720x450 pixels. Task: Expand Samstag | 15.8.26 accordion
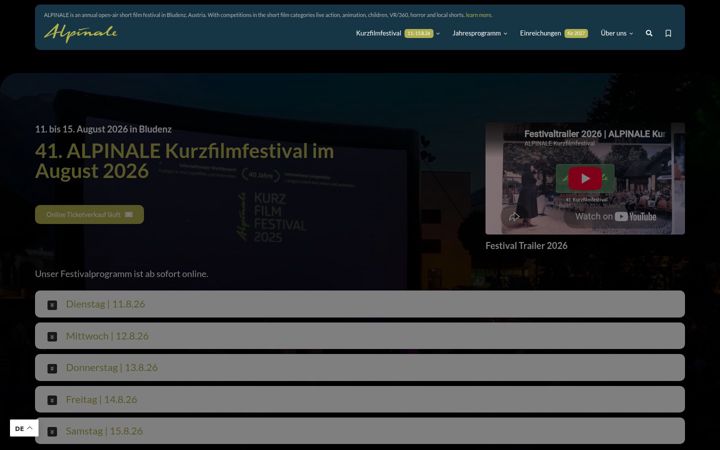[360, 431]
